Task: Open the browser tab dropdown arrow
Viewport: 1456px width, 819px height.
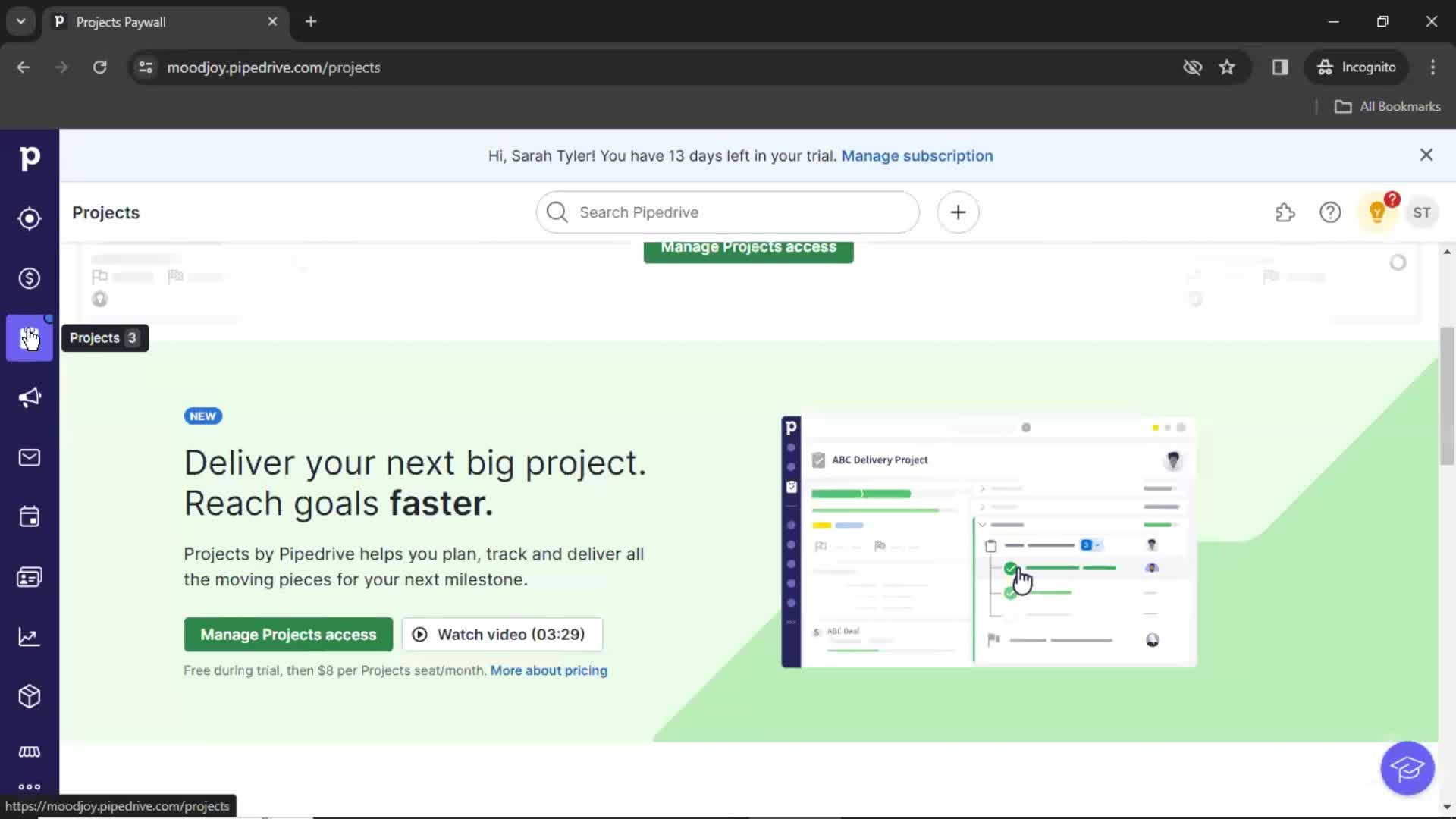Action: click(x=21, y=22)
